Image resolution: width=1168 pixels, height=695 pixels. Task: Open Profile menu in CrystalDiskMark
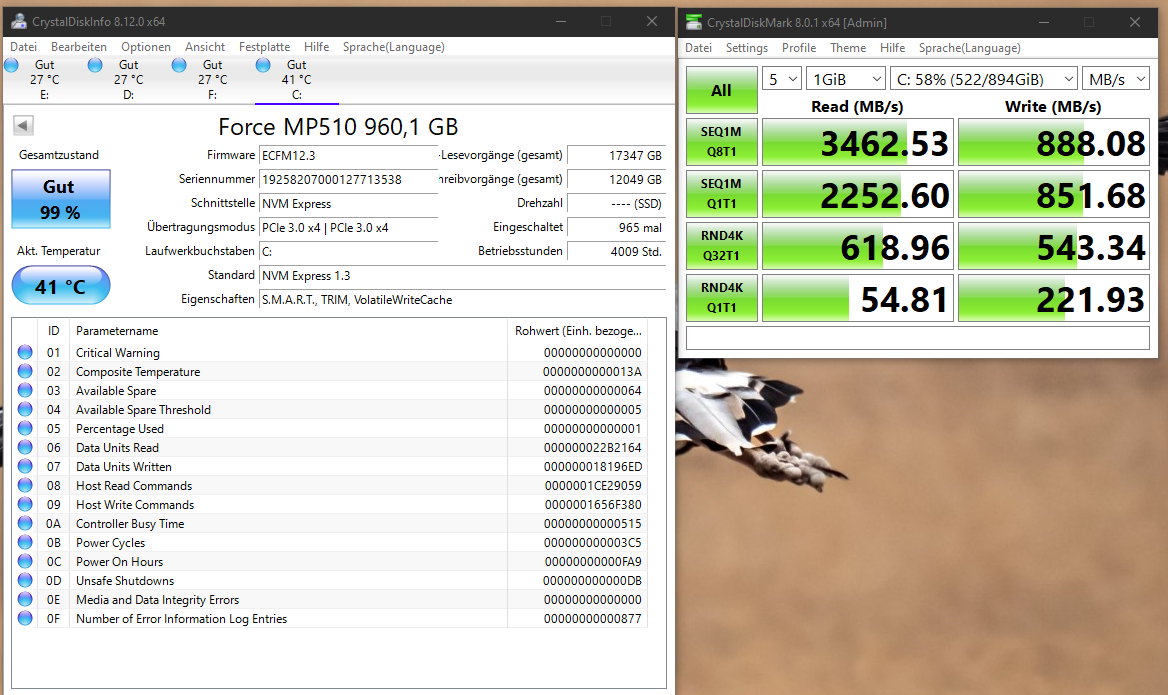[799, 48]
